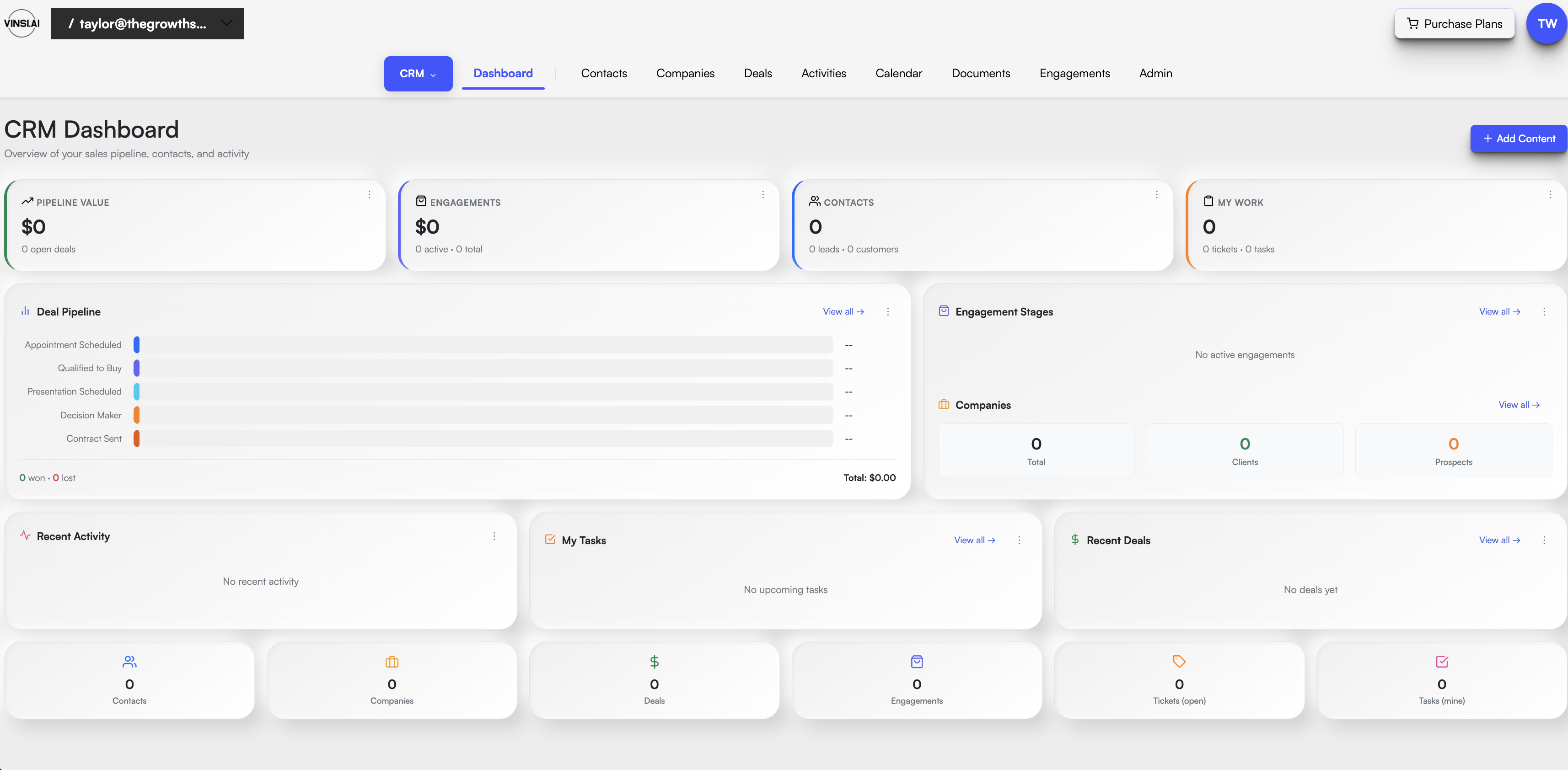Click the shopping cart icon in Purchase Plans
Screen dimensions: 1568x770
(x=1412, y=24)
